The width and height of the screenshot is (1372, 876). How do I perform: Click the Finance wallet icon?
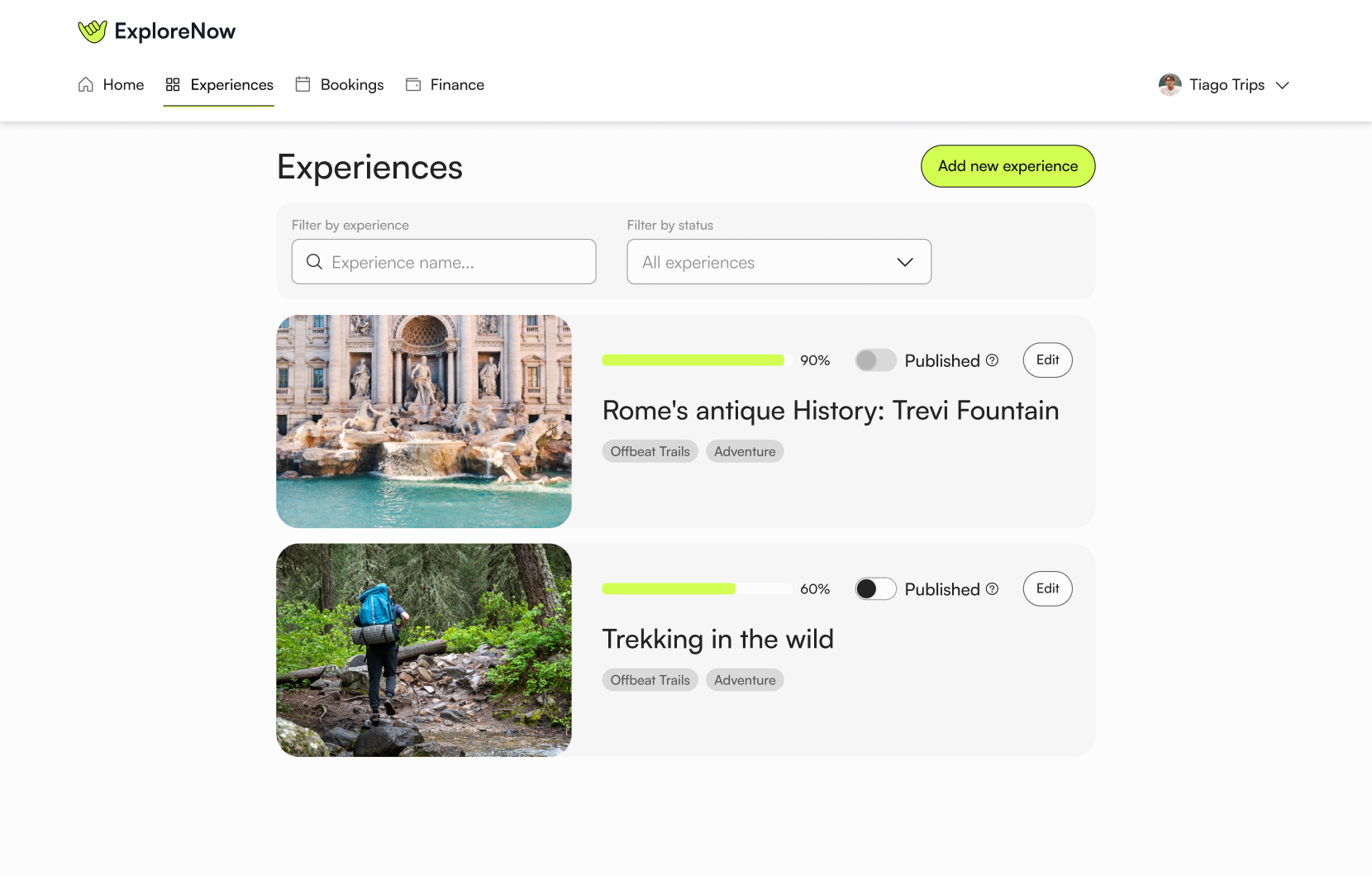[x=413, y=84]
